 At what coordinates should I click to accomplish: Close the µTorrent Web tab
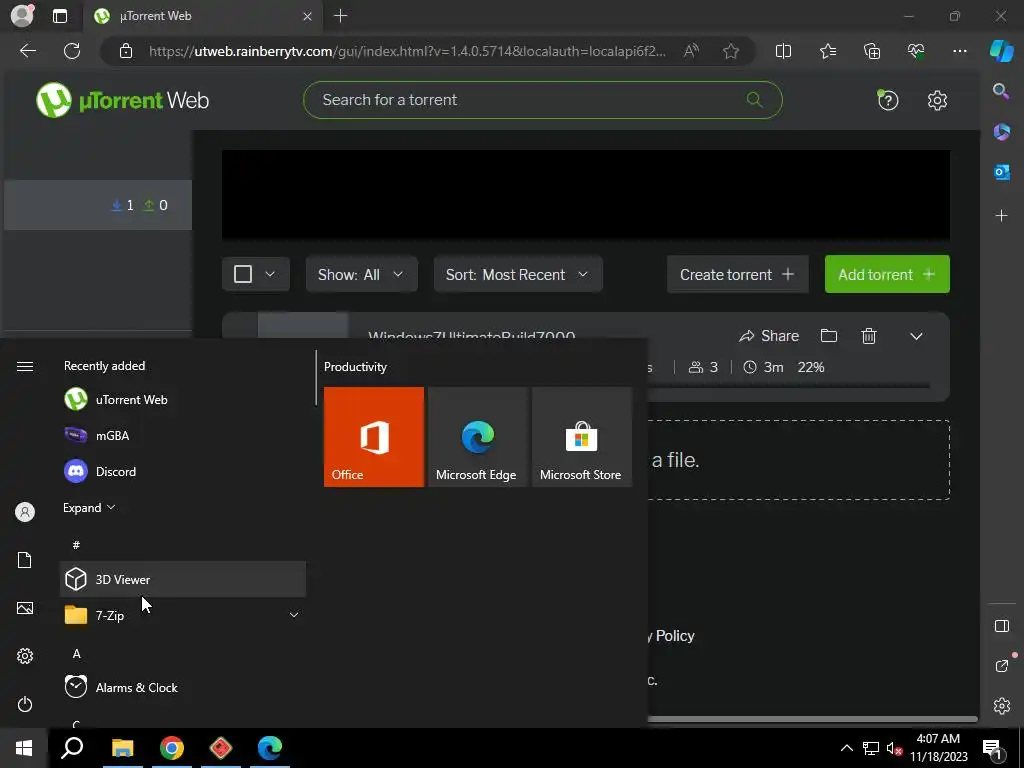tap(308, 16)
